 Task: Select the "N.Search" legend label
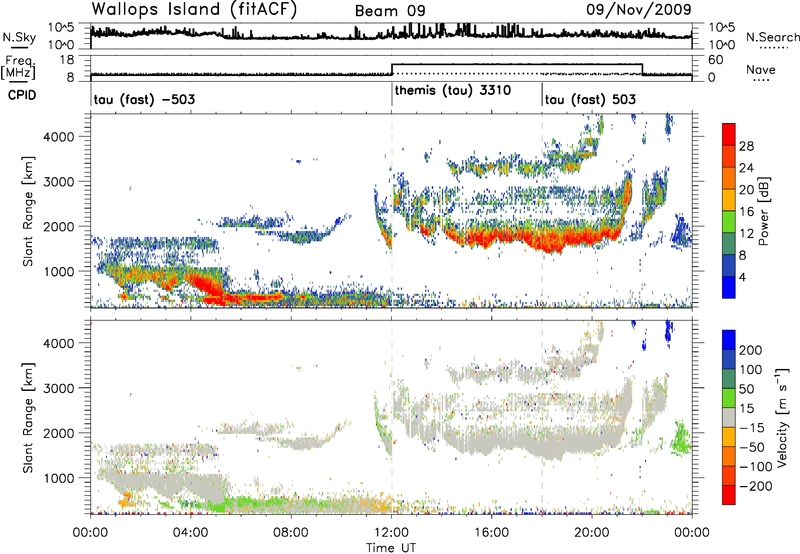(x=772, y=37)
